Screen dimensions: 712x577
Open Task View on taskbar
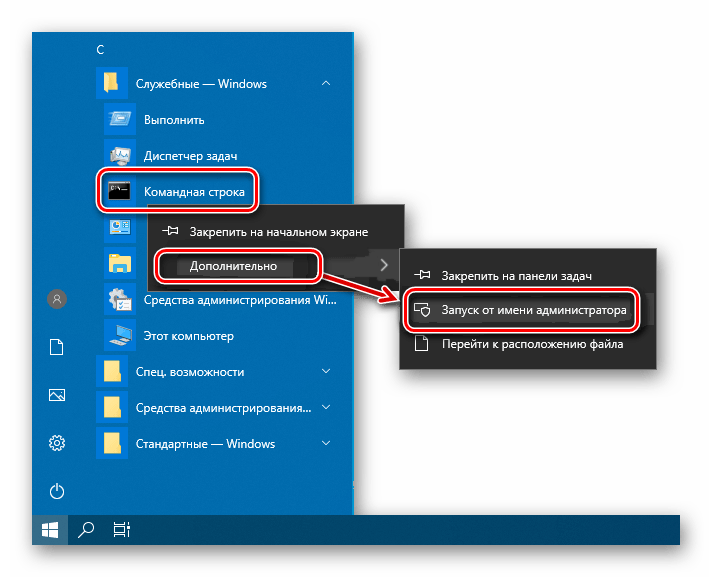coord(122,530)
